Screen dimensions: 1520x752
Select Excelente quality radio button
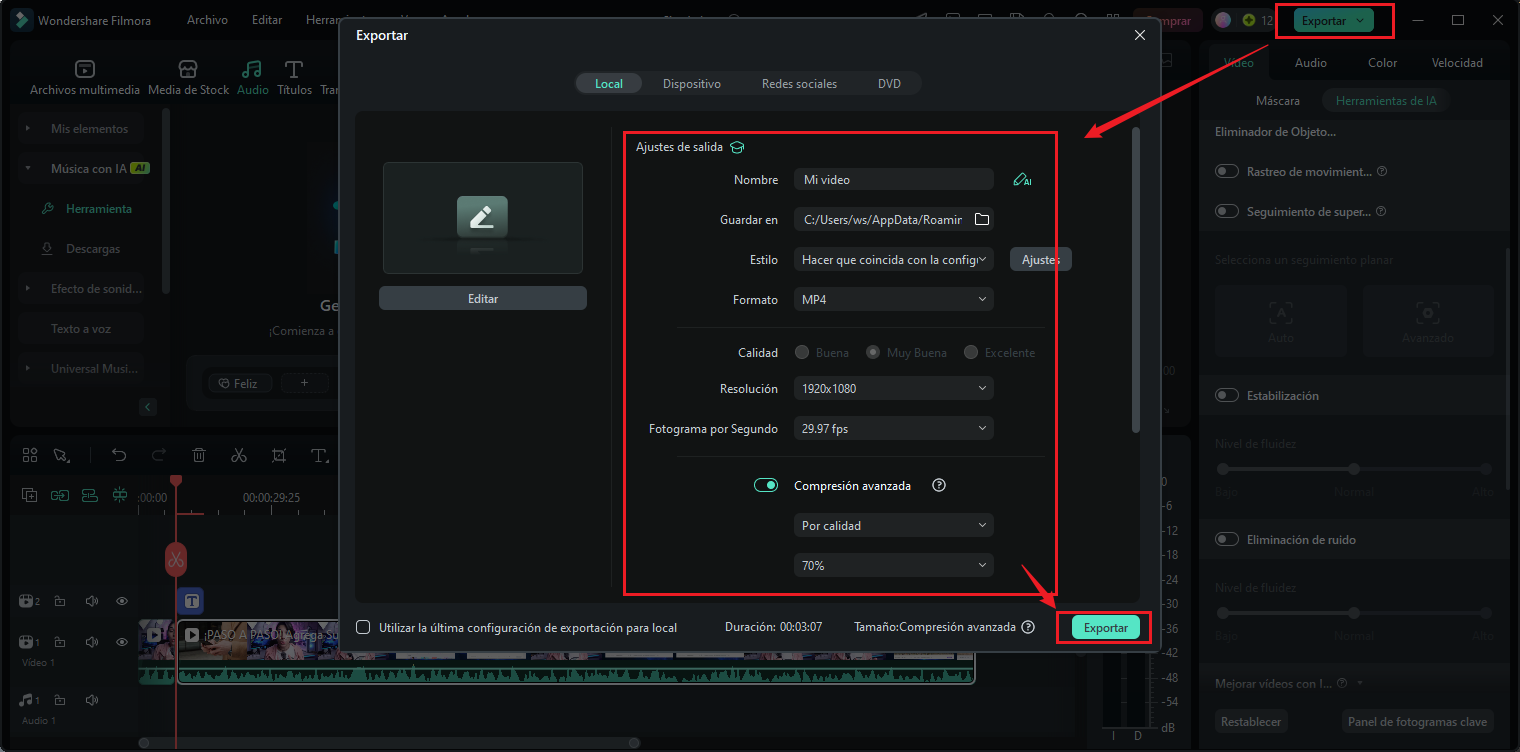pyautogui.click(x=971, y=352)
